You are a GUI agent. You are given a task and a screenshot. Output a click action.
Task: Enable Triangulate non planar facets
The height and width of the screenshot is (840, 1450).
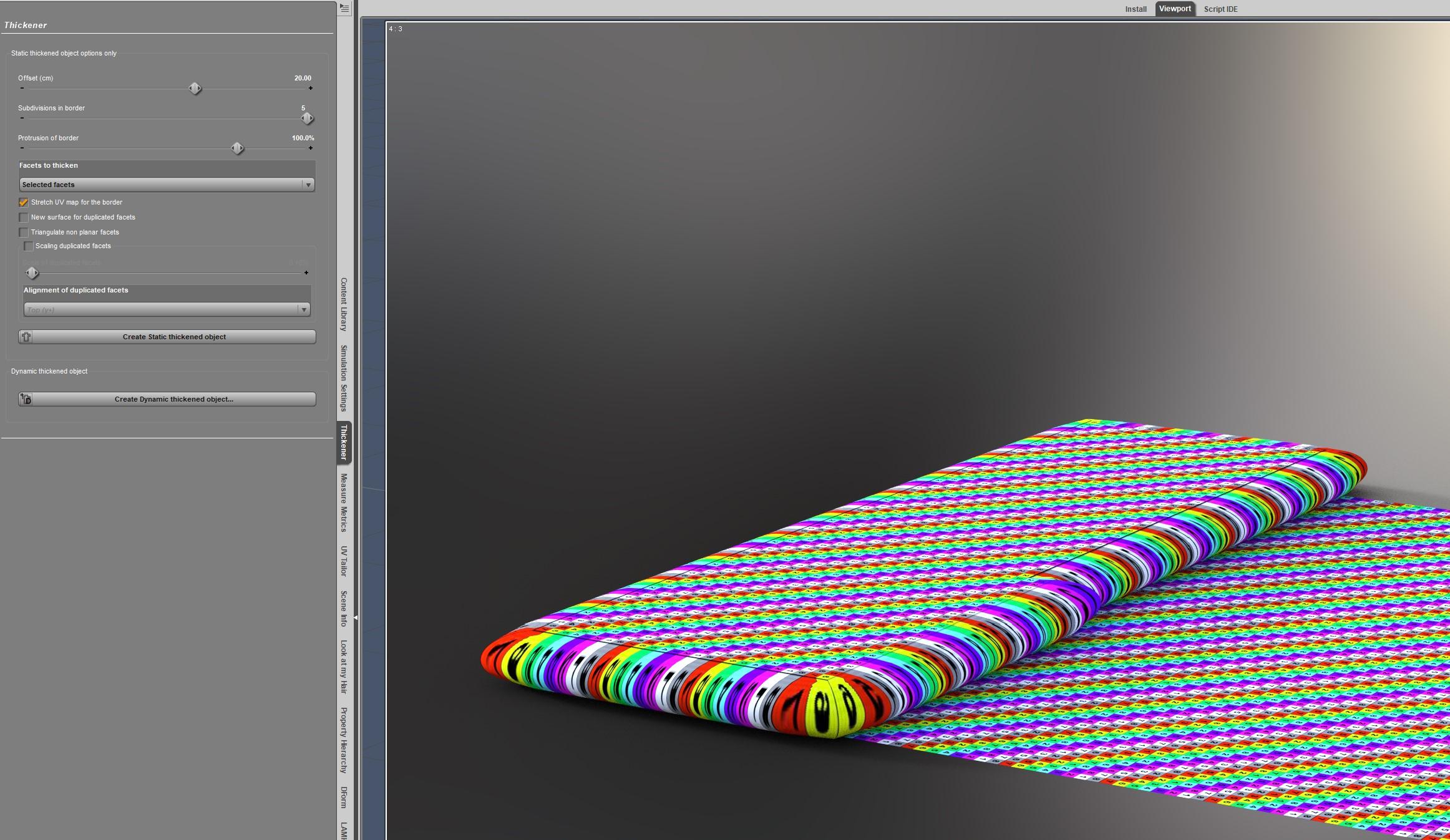pos(24,232)
